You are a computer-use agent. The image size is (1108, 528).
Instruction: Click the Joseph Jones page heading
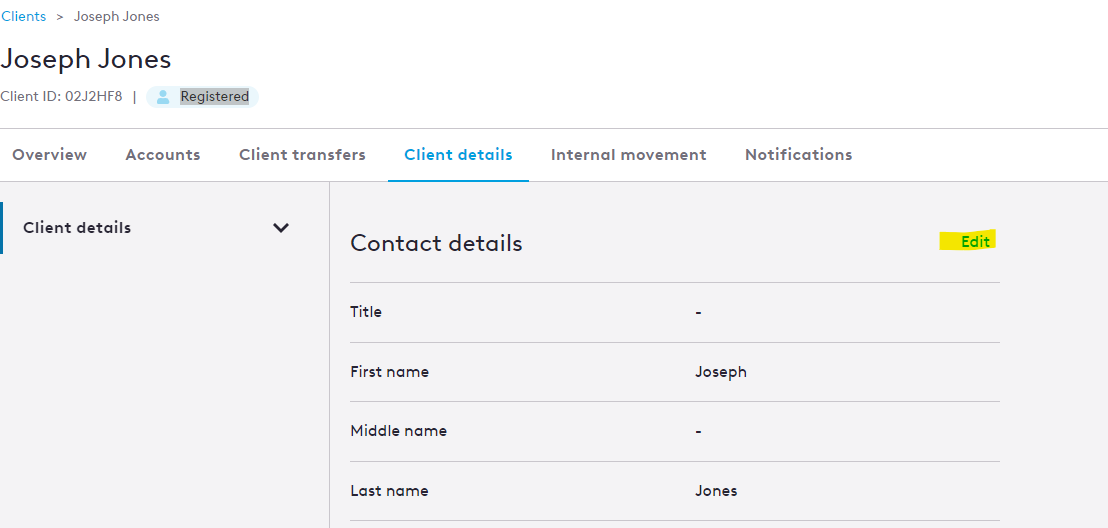(x=86, y=59)
